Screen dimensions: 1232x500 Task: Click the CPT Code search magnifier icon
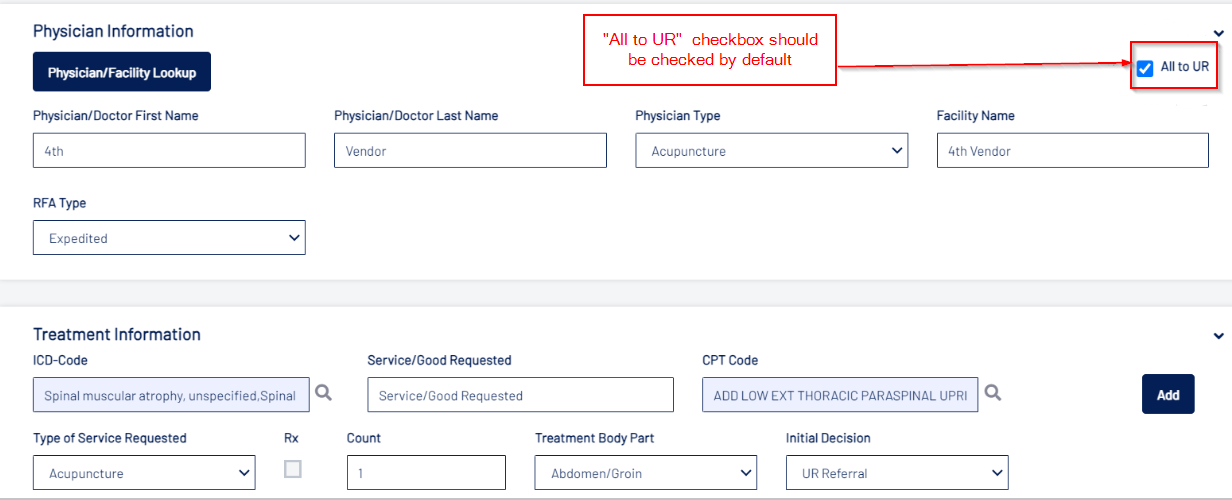(992, 394)
